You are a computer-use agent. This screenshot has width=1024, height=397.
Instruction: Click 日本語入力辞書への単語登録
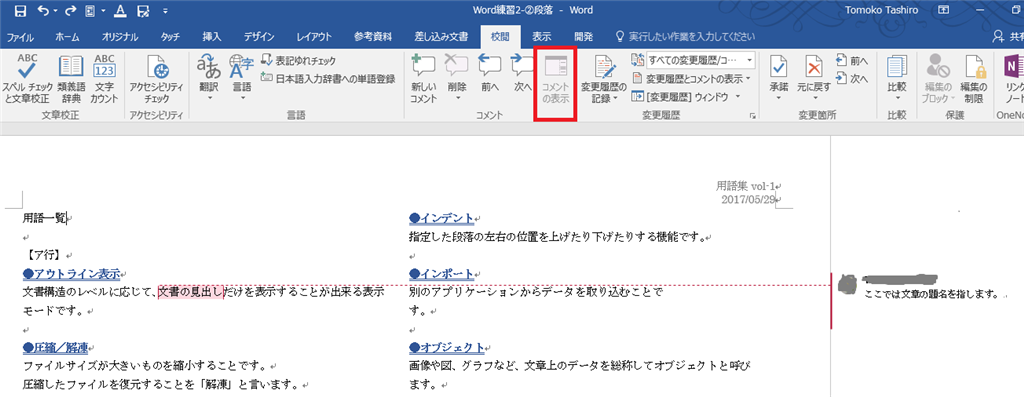[328, 78]
